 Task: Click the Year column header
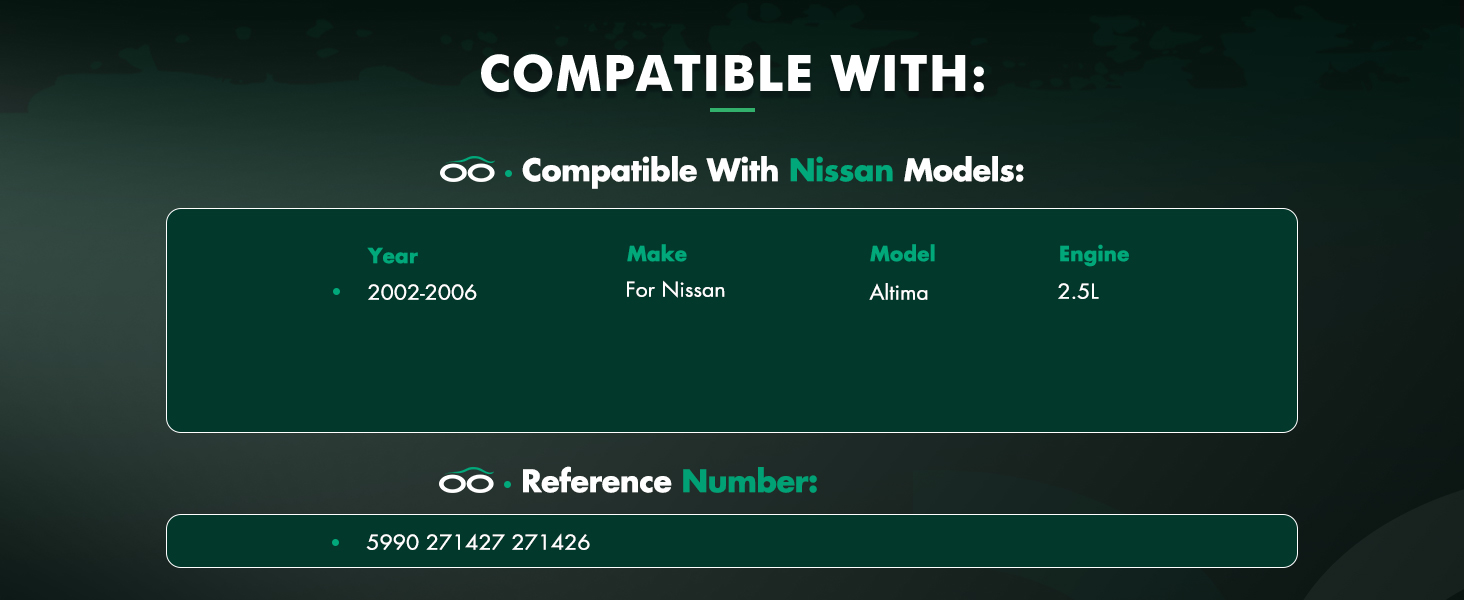click(x=392, y=256)
